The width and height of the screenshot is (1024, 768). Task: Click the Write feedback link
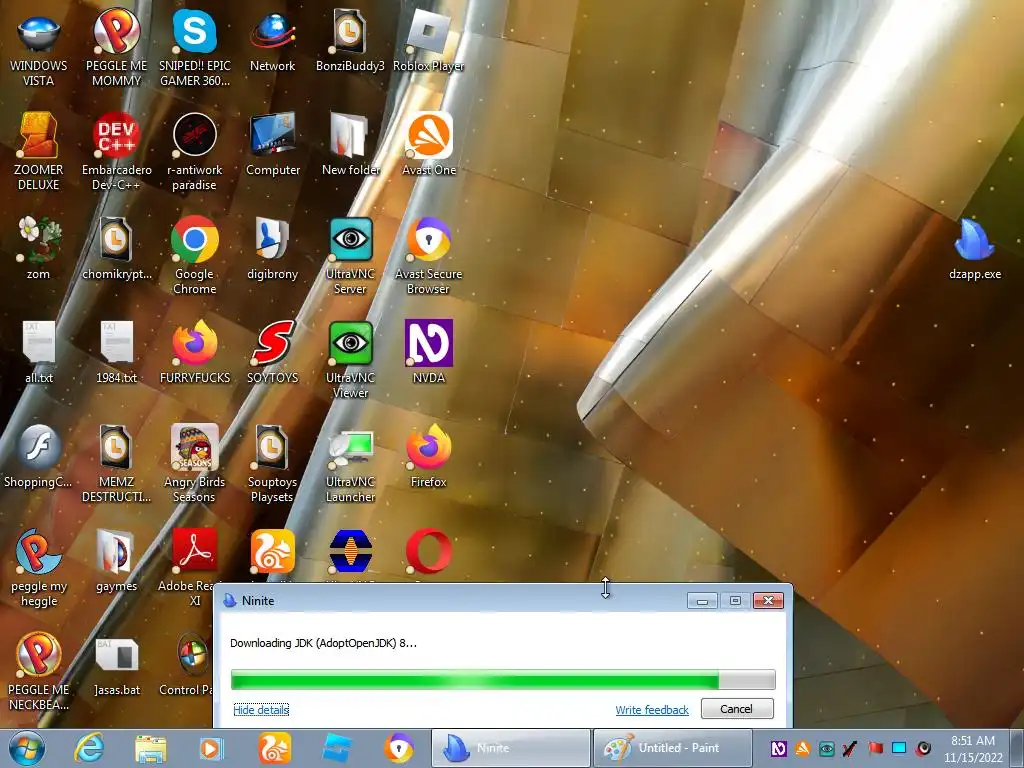[652, 709]
